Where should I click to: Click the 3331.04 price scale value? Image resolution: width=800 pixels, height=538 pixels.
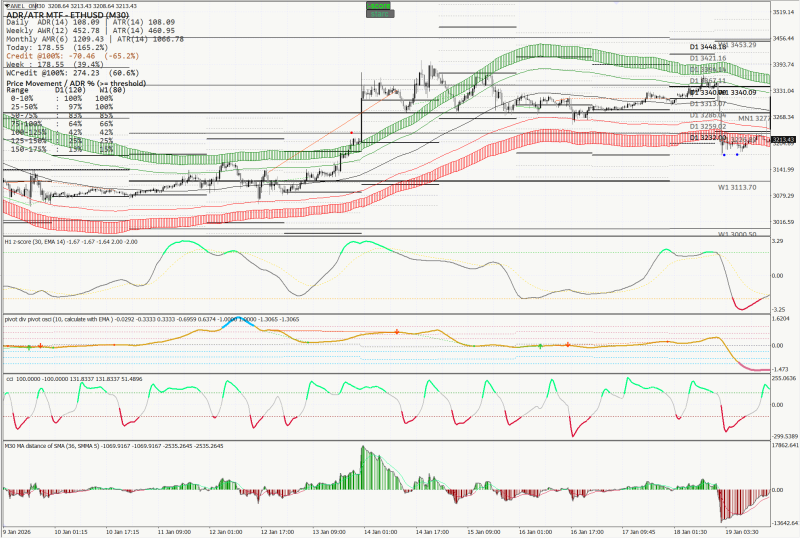click(x=784, y=91)
